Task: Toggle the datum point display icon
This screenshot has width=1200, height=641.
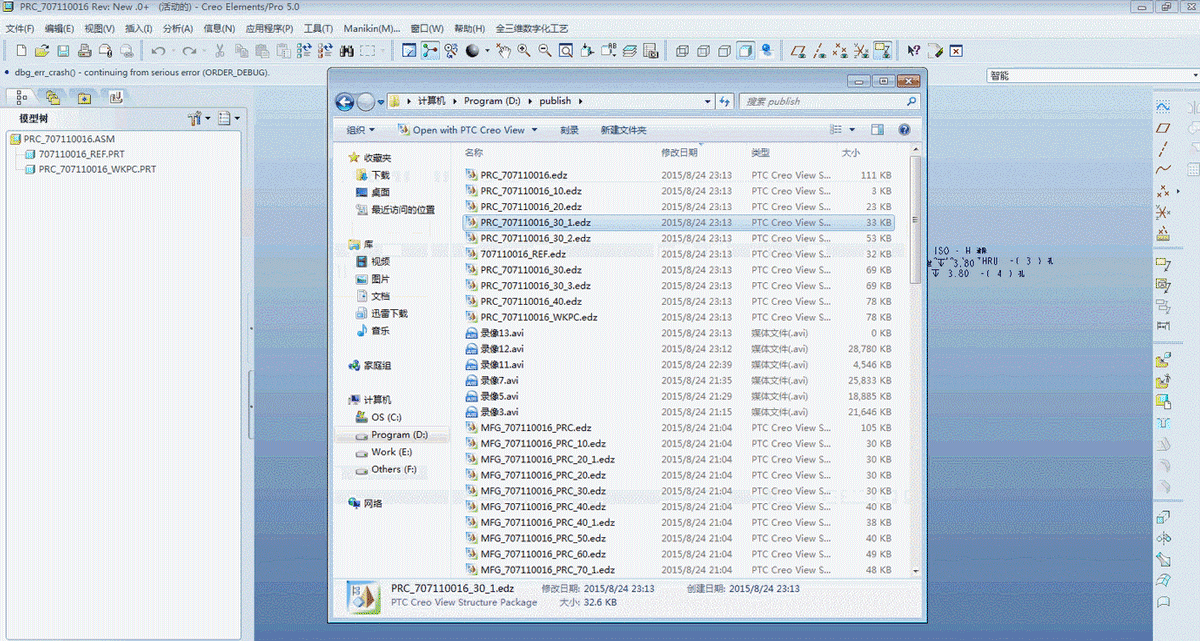Action: [x=840, y=50]
